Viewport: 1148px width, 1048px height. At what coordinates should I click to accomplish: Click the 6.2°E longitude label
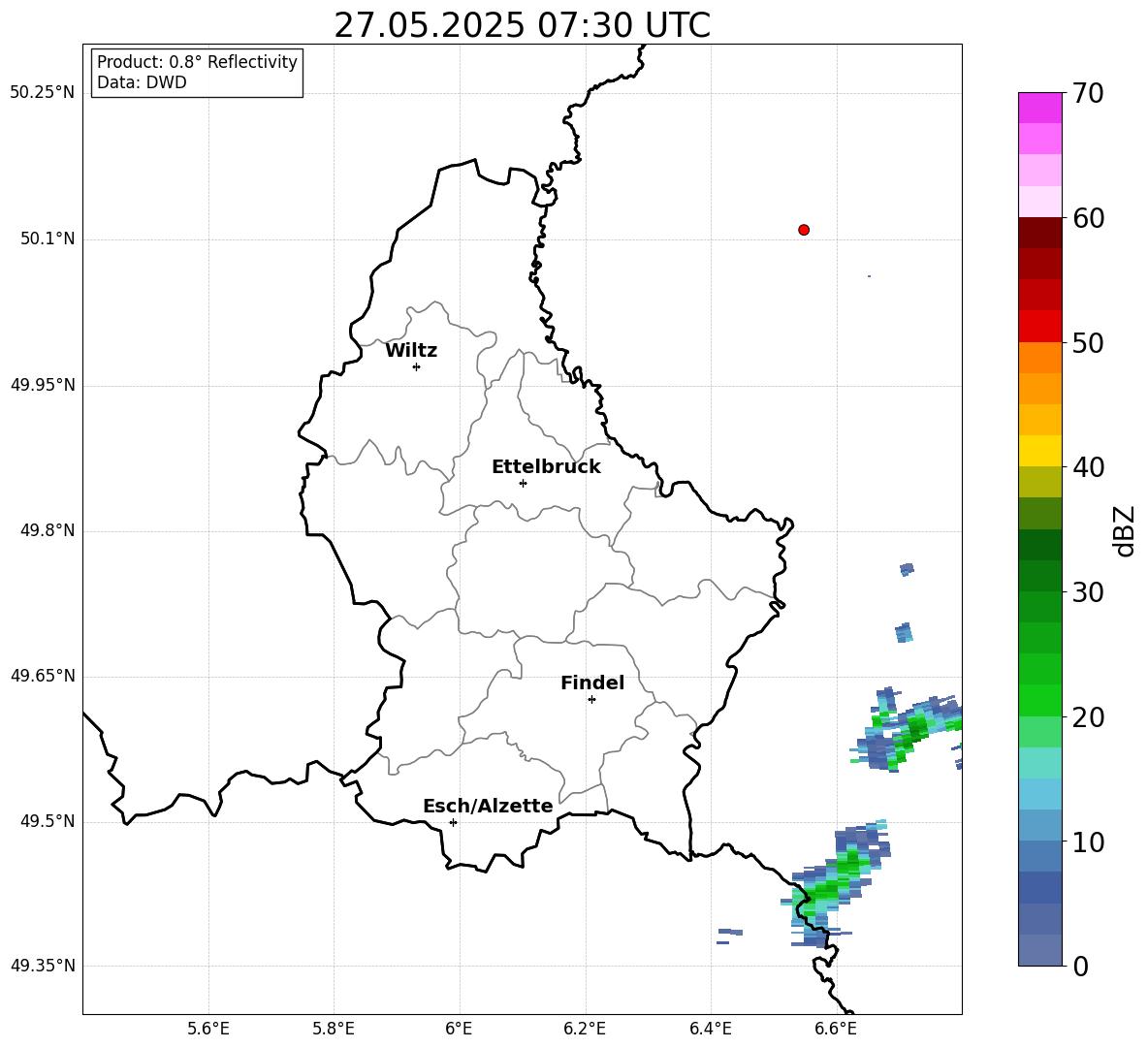coord(585,1029)
